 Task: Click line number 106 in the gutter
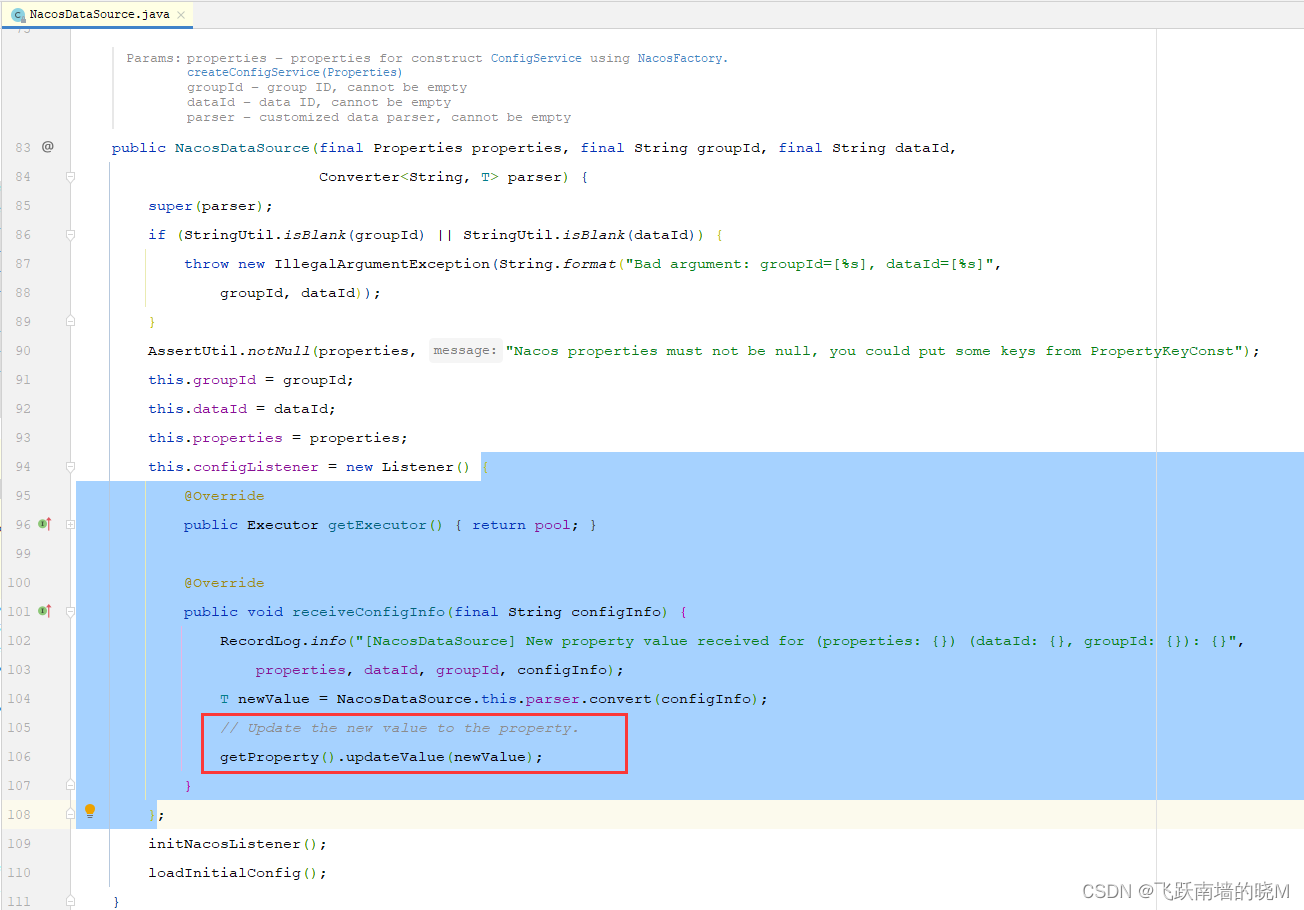(19, 756)
